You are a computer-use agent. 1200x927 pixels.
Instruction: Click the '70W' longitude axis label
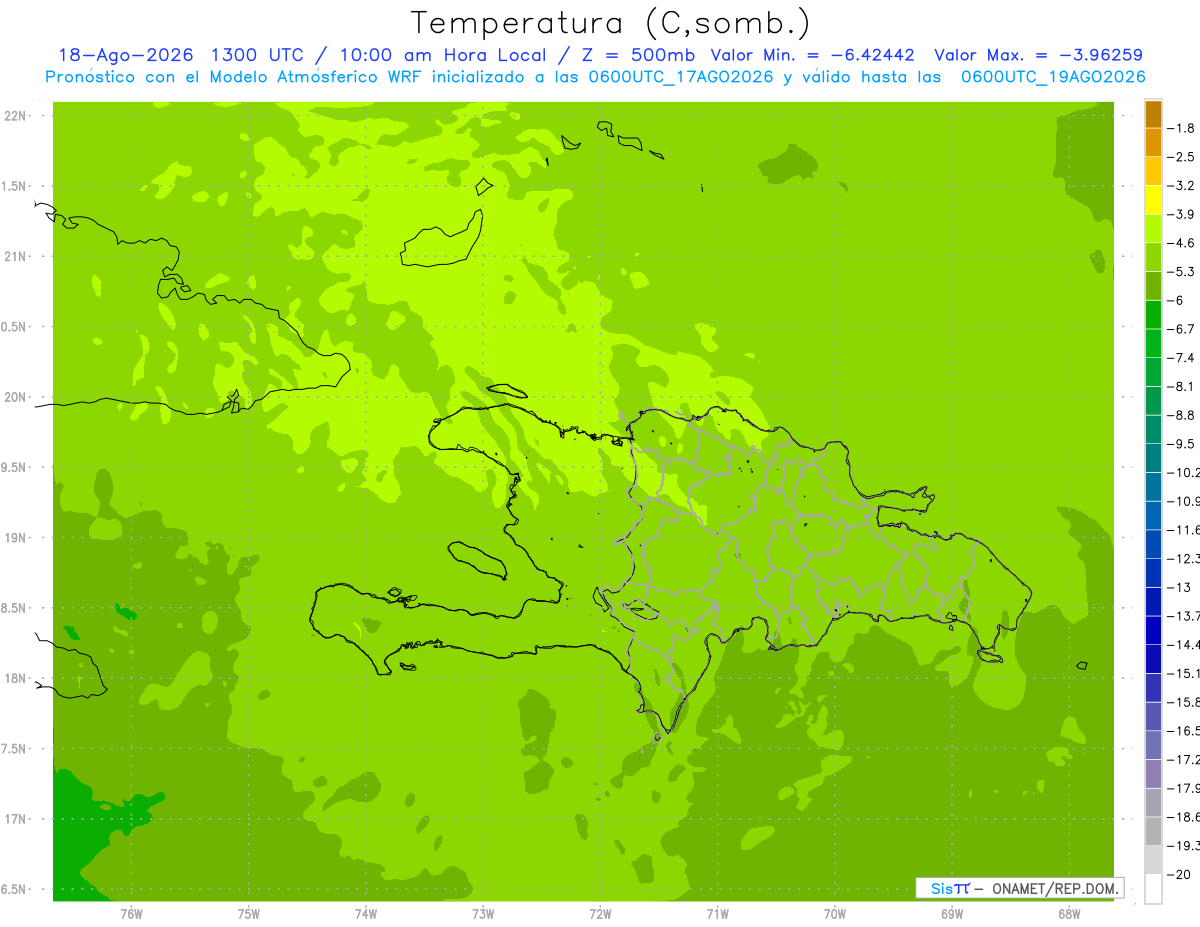point(835,913)
